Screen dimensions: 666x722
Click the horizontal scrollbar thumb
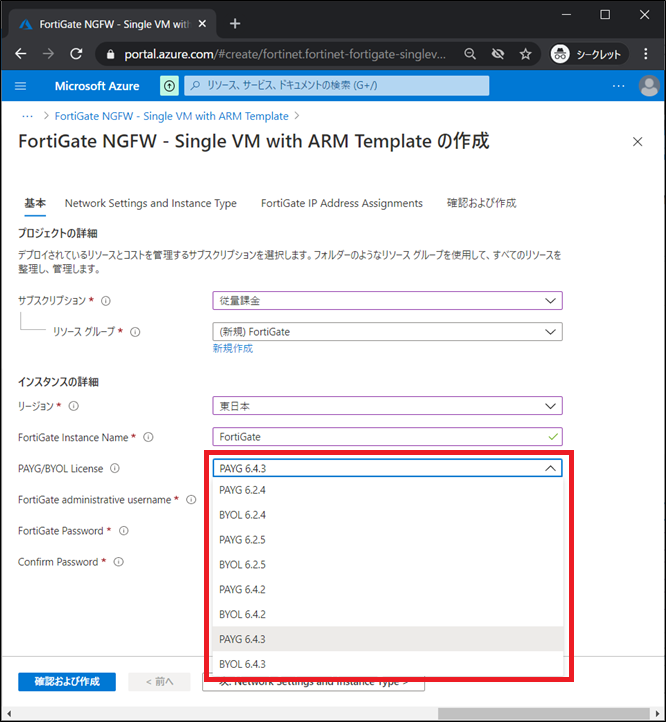pyautogui.click(x=543, y=714)
